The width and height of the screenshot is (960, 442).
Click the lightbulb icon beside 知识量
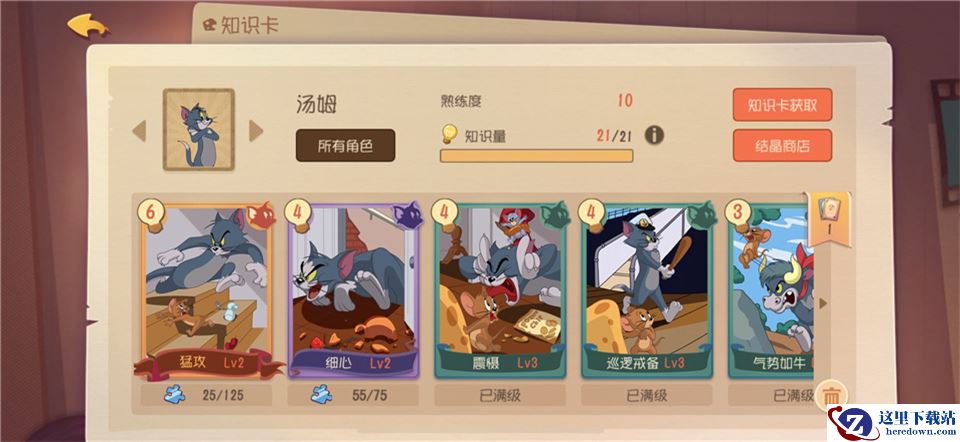pyautogui.click(x=450, y=134)
